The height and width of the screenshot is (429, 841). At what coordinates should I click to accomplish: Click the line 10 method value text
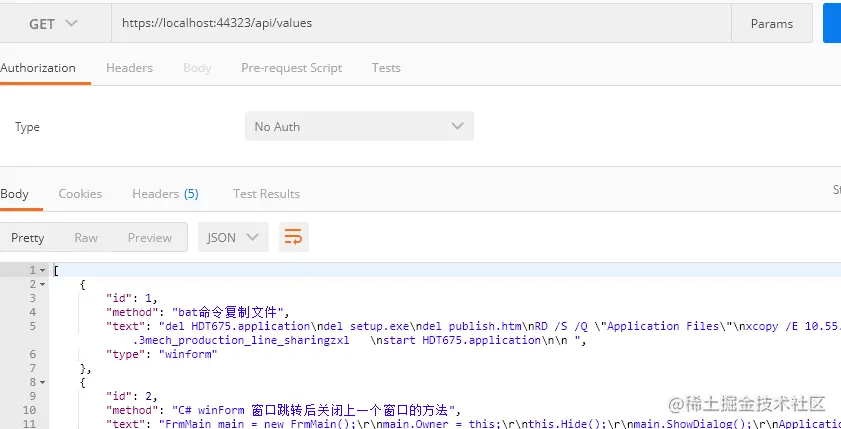coord(316,410)
